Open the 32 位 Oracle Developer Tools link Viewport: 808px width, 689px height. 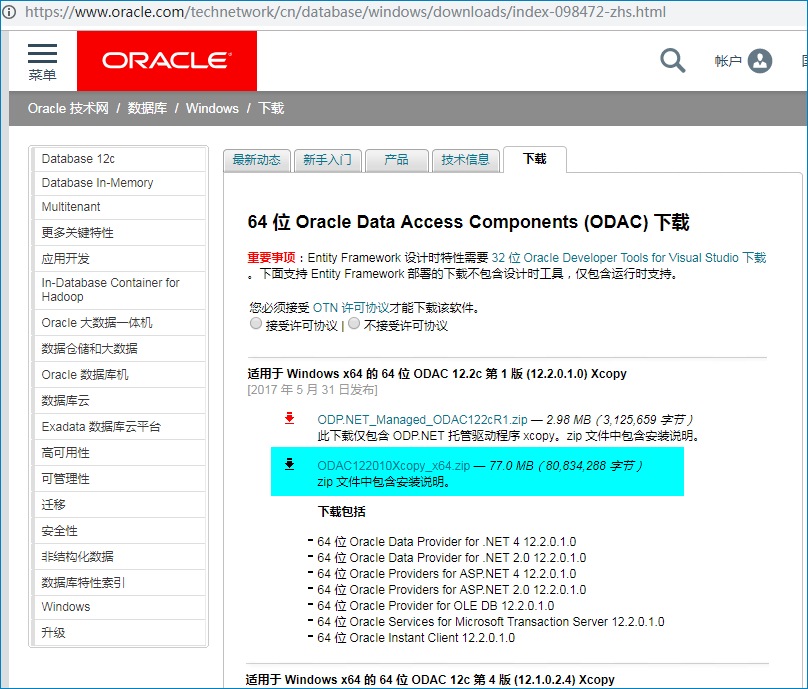629,258
